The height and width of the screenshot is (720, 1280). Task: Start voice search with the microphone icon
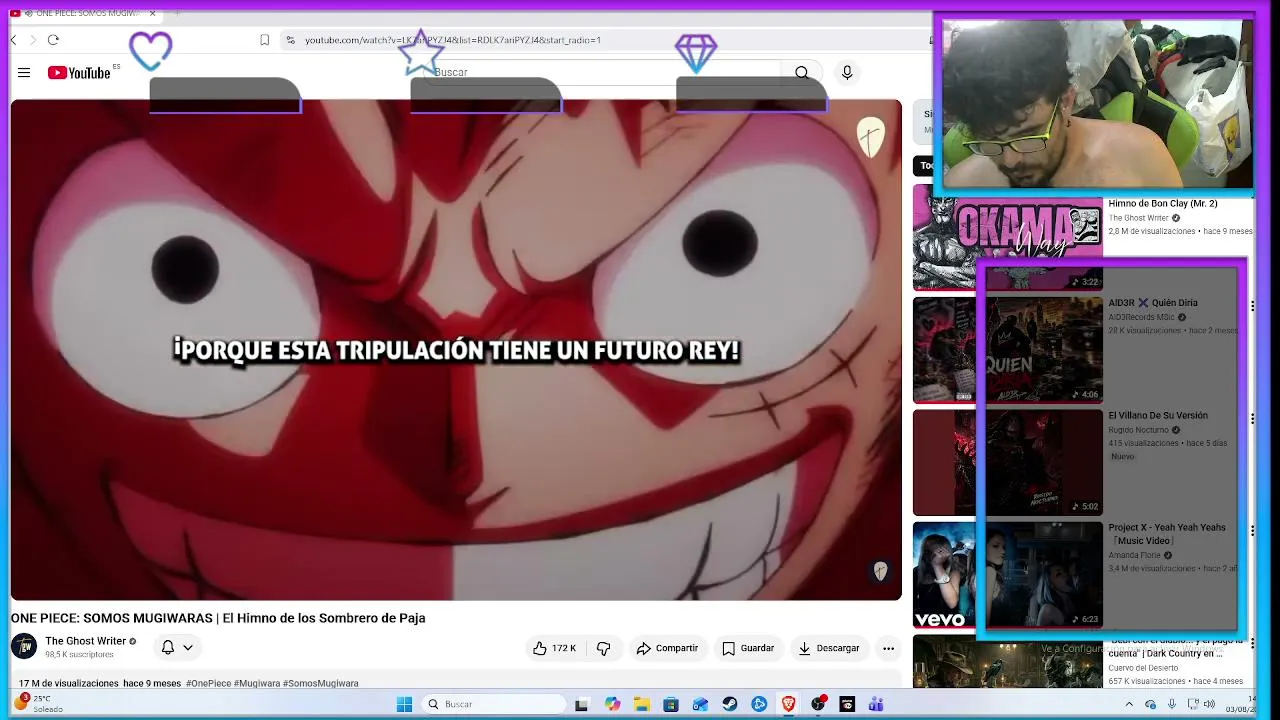click(847, 73)
